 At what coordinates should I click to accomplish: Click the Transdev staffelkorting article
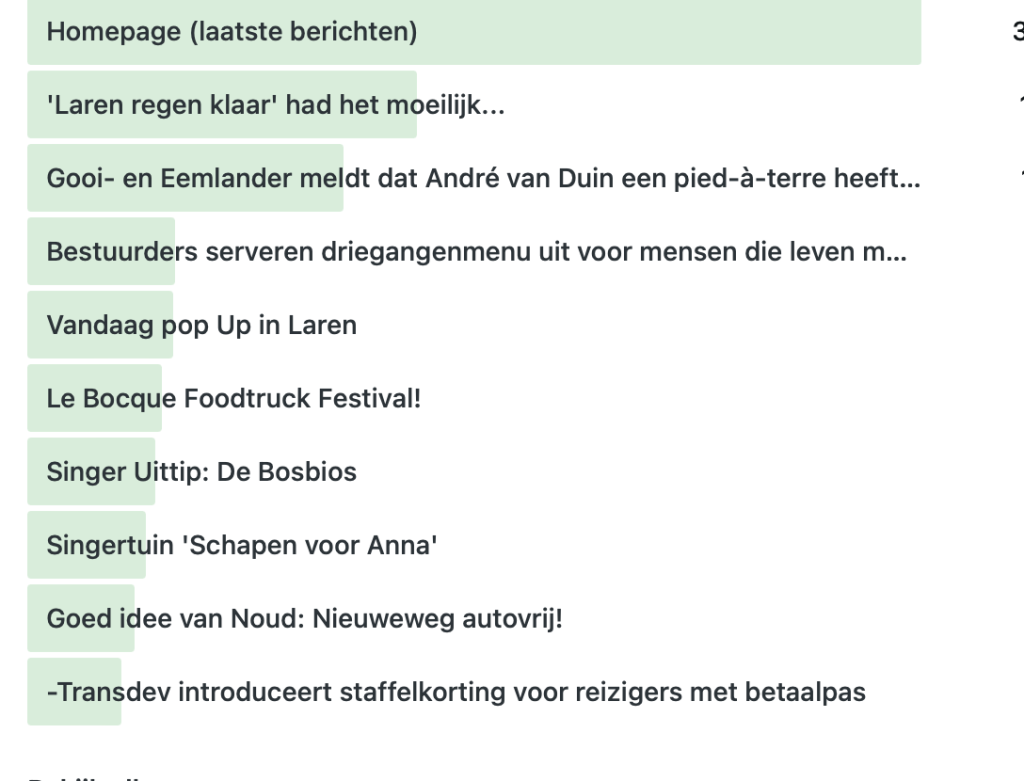click(455, 692)
